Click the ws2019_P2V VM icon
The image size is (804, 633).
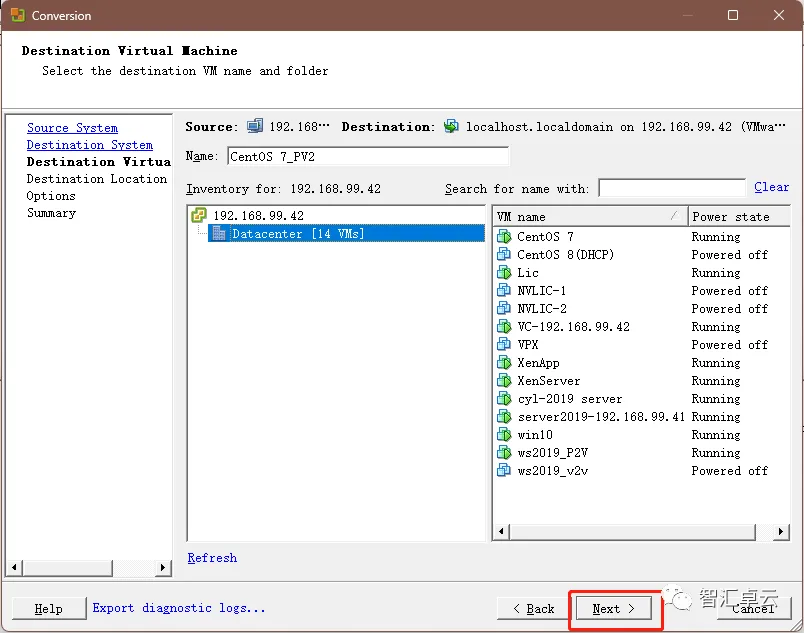[x=504, y=453]
